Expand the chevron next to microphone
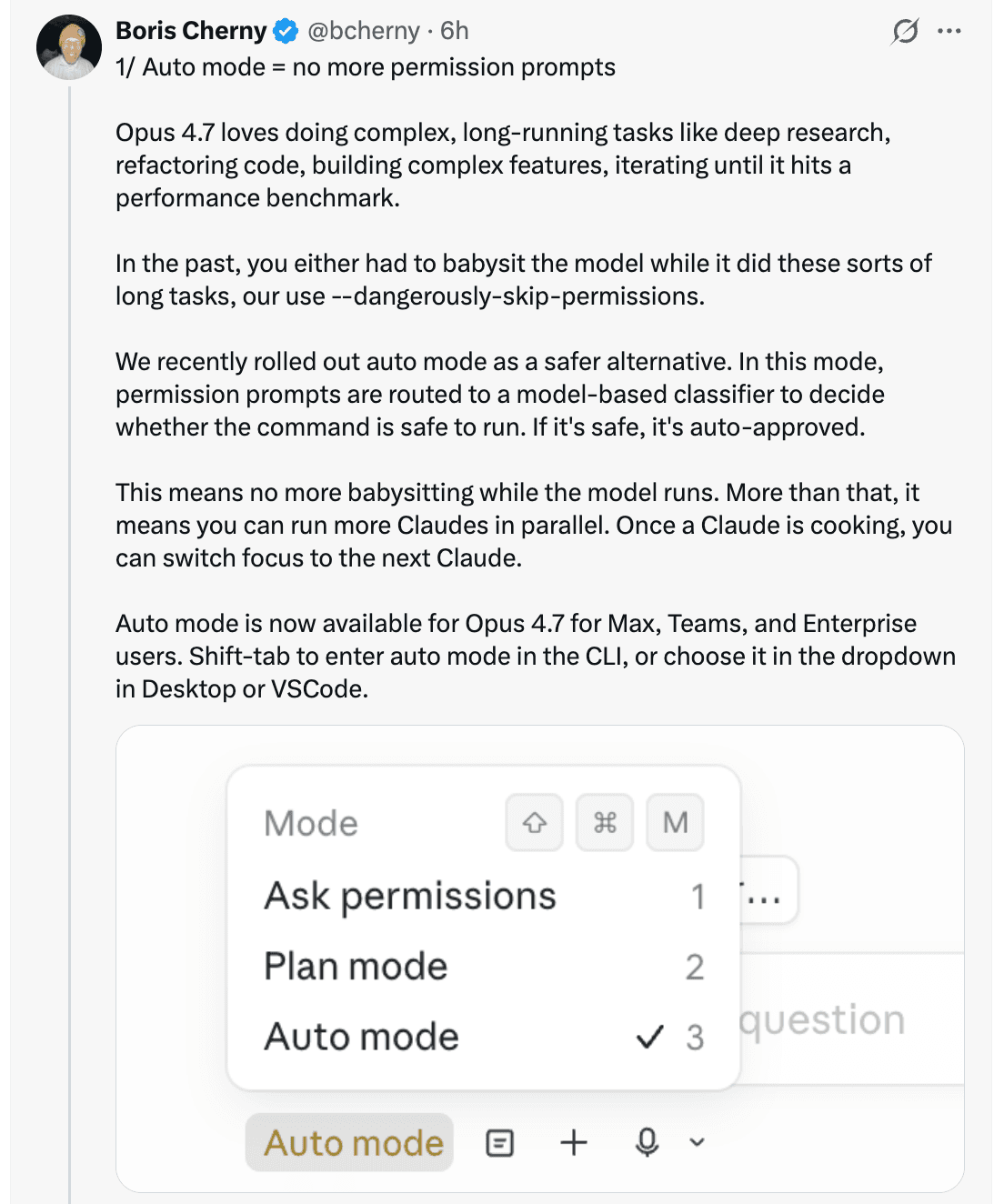Screen dimensions: 1004x1204 pyautogui.click(x=698, y=1142)
